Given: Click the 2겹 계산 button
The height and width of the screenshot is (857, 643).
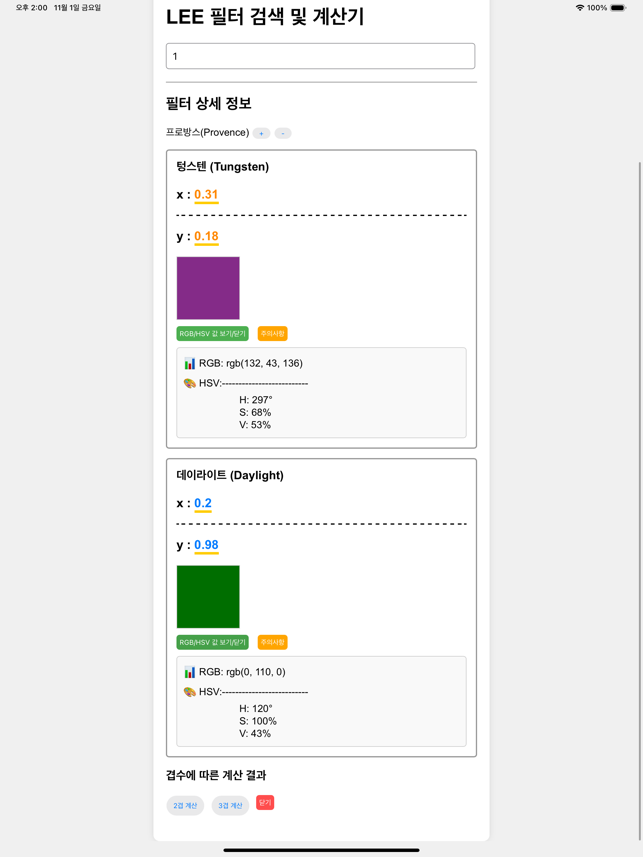Looking at the screenshot, I should [x=185, y=806].
